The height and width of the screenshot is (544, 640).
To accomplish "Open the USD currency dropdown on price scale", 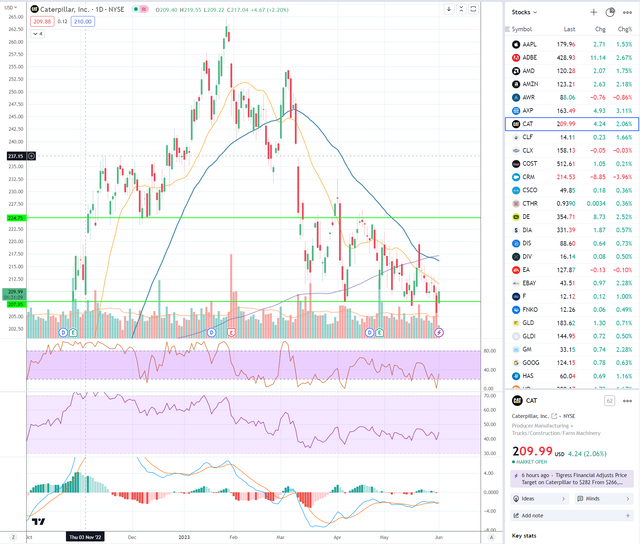I will point(10,7).
